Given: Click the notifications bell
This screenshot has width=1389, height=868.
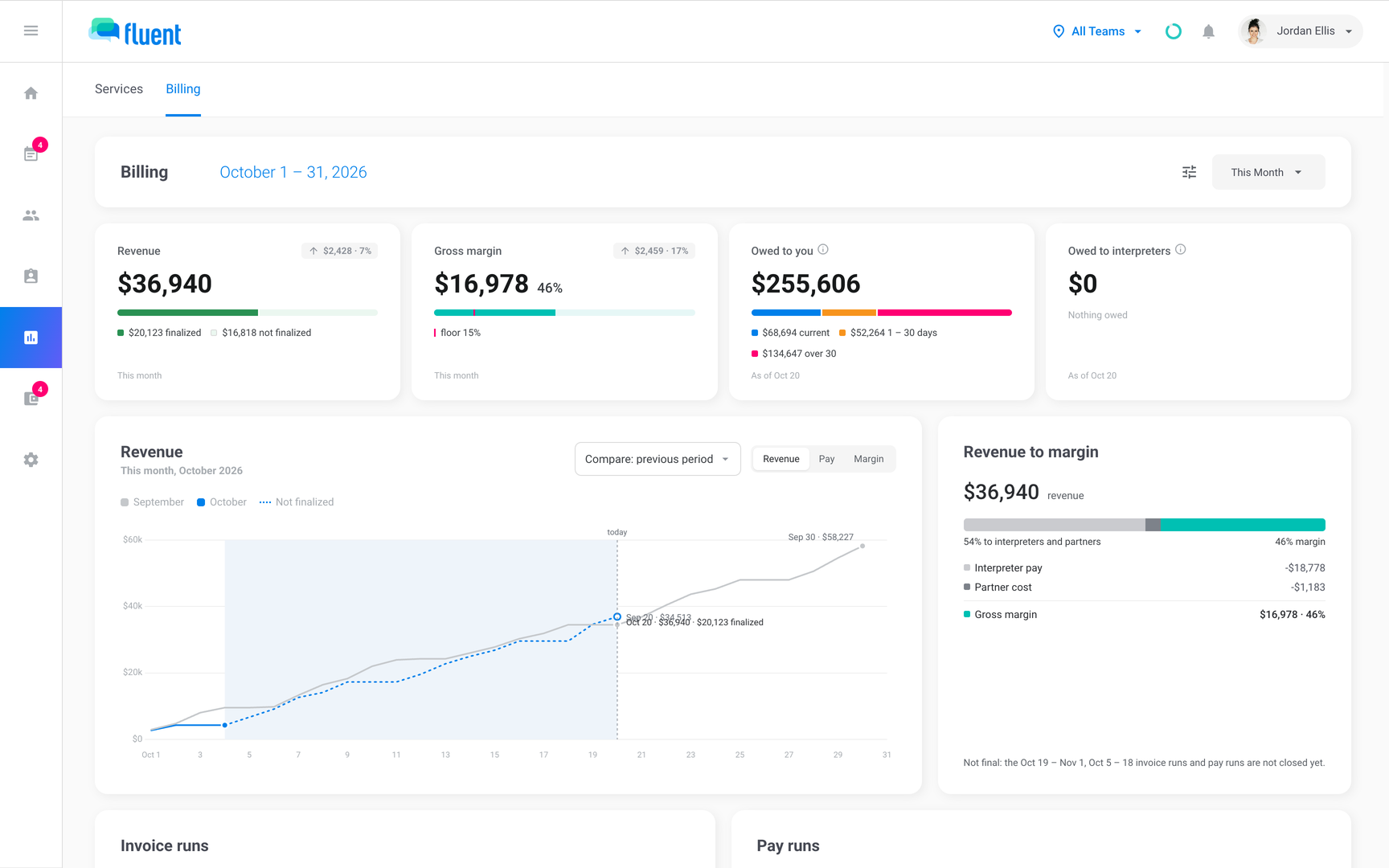Looking at the screenshot, I should [x=1208, y=31].
